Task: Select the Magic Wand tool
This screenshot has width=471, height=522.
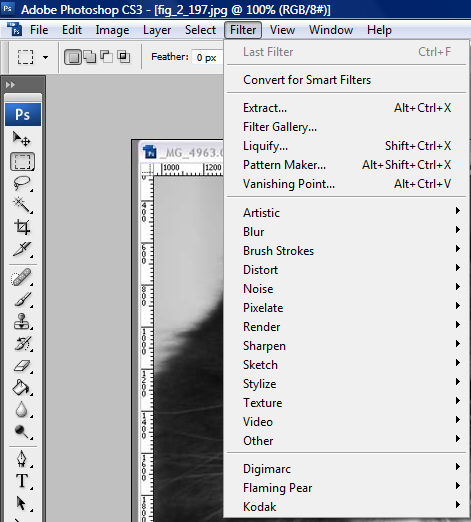Action: click(22, 205)
